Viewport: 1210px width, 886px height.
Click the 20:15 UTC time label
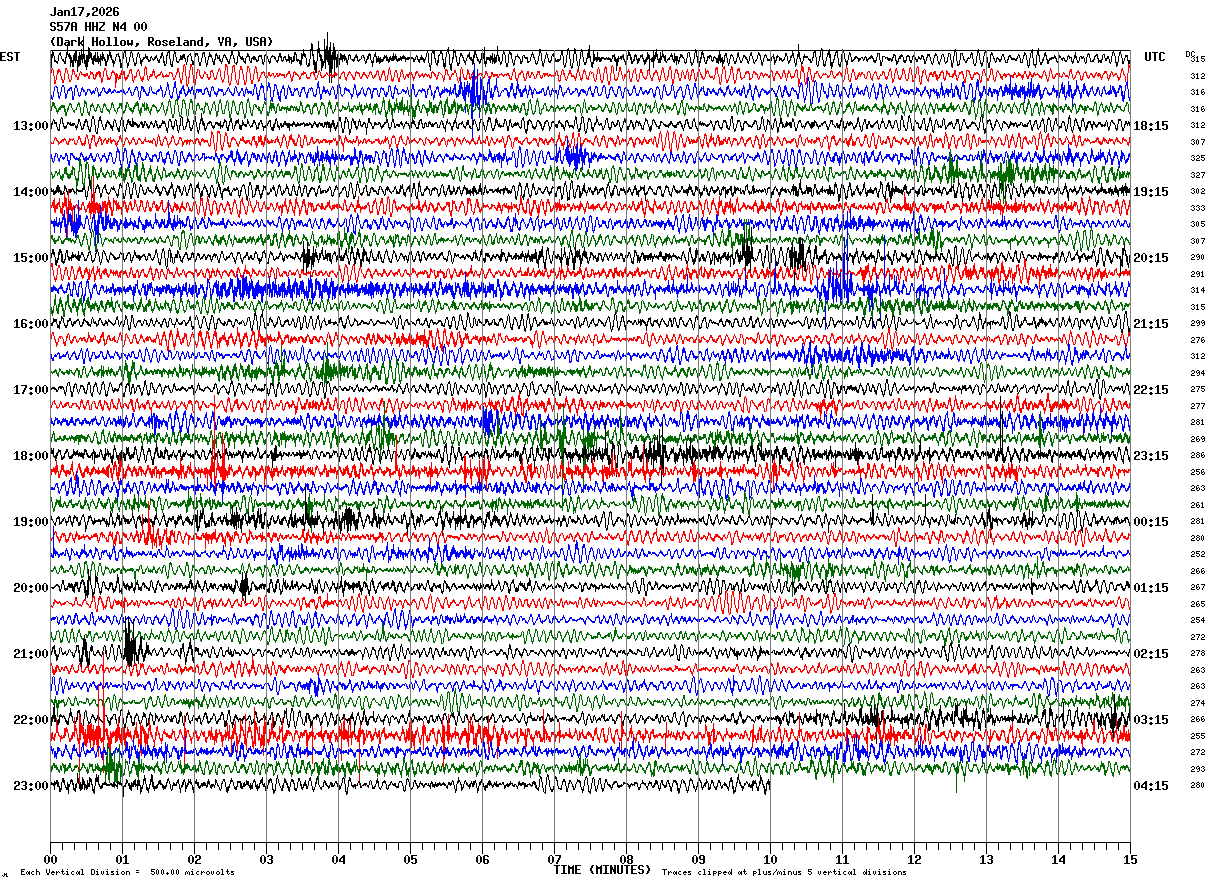[x=1150, y=257]
